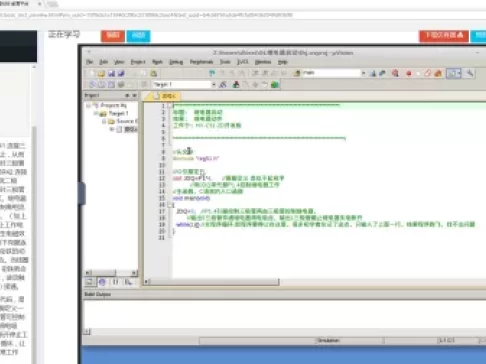This screenshot has width=486, height=364.
Task: Toggle the code fold at line 16
Action: (x=170, y=205)
